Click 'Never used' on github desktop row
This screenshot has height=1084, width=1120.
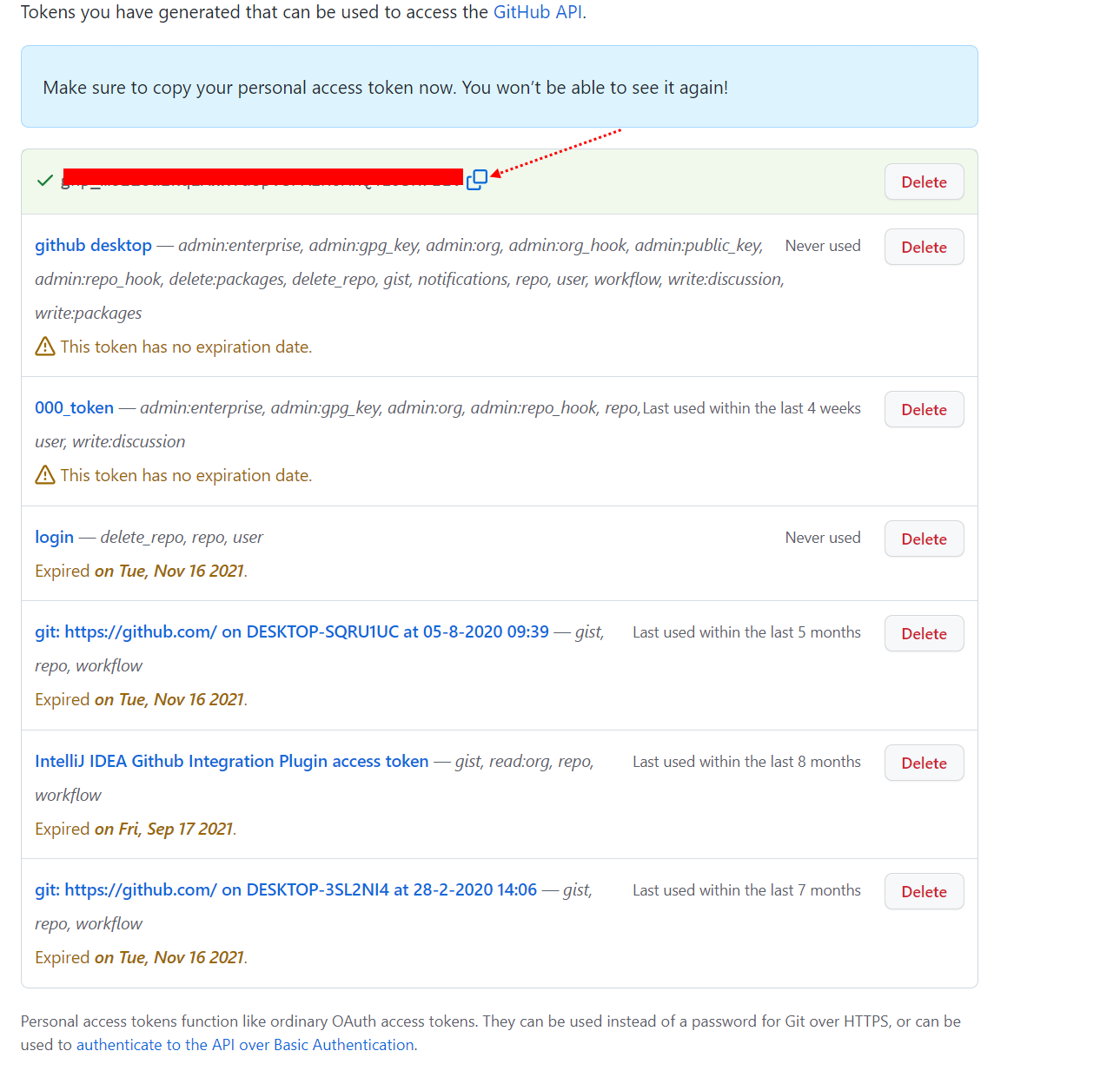[x=823, y=246]
